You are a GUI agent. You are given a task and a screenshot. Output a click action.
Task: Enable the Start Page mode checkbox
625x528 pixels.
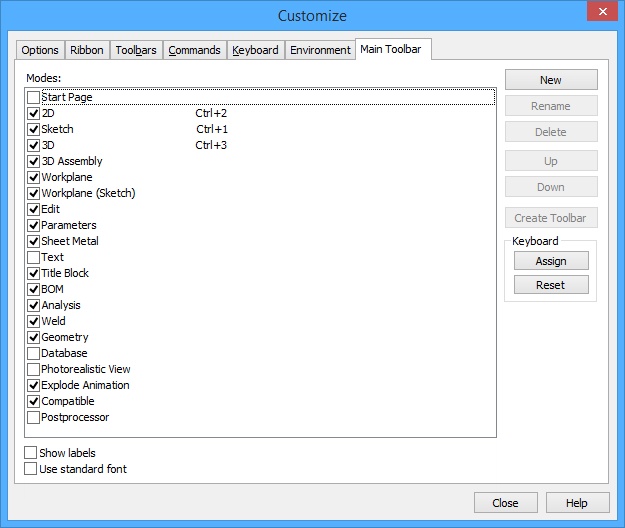tap(34, 97)
